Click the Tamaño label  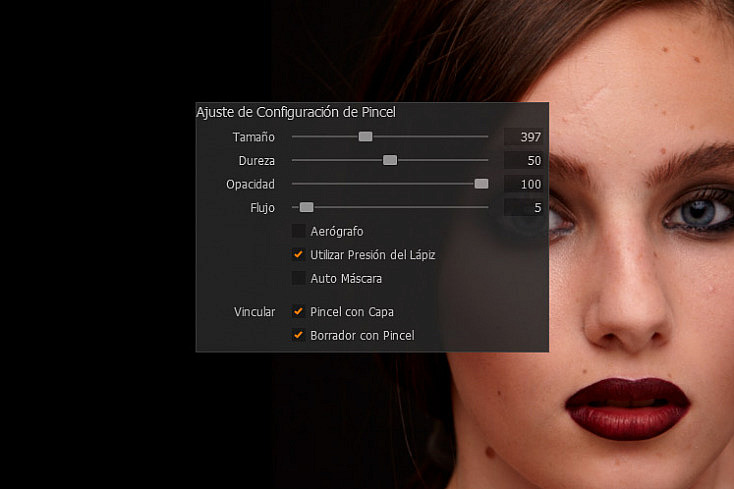click(254, 137)
